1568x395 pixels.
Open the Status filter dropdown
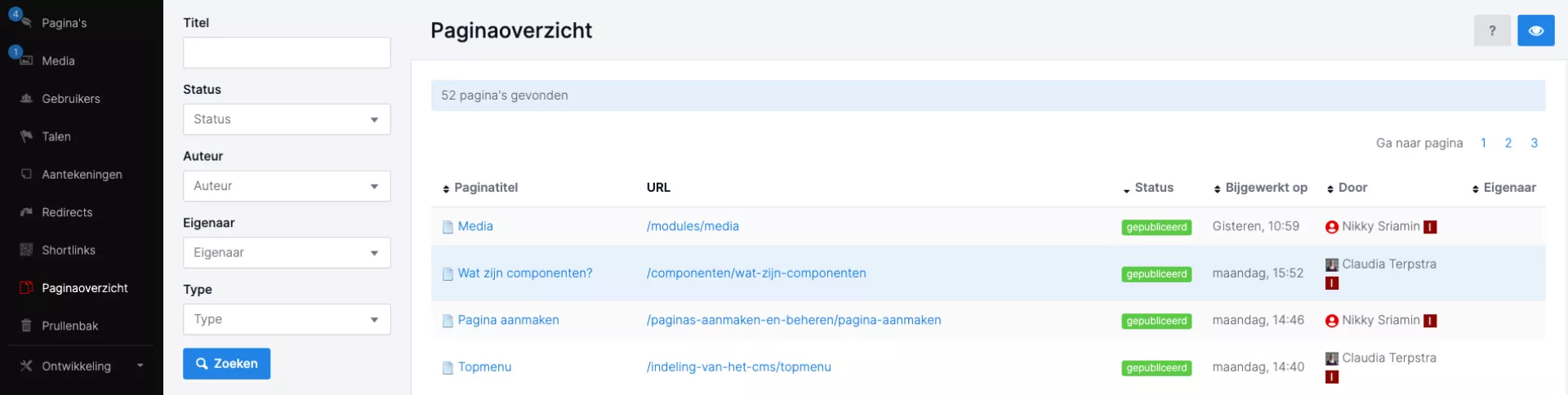click(287, 119)
